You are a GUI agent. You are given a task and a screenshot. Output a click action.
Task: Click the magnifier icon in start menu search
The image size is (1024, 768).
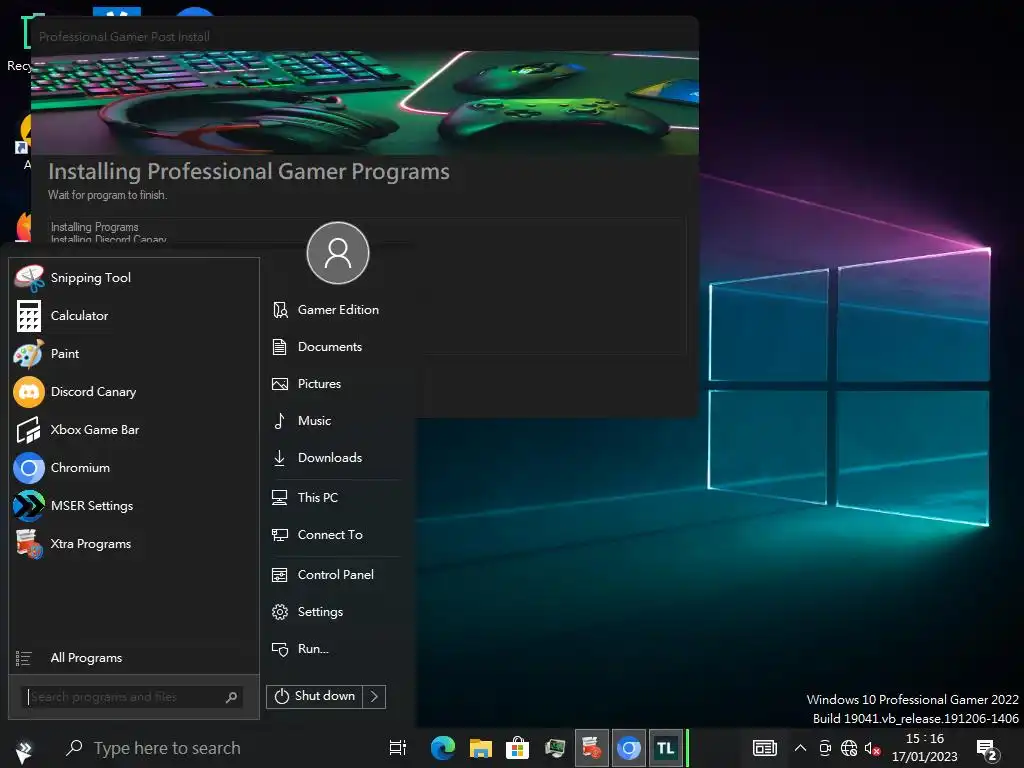coord(231,697)
